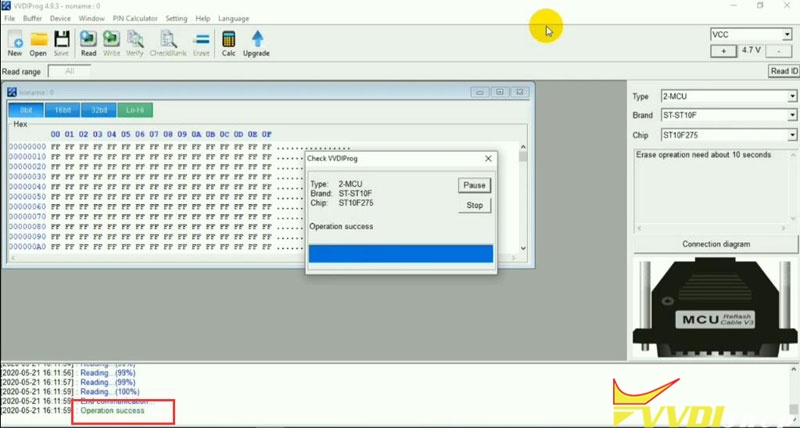Restore down the VVDIProg main window

(x=760, y=6)
